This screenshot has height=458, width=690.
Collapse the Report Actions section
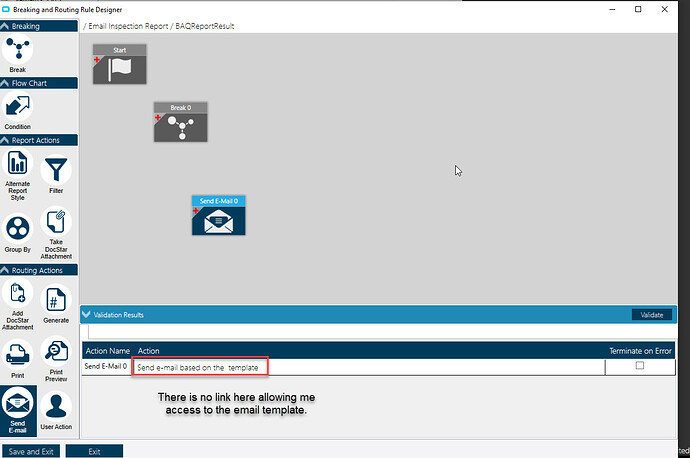click(x=5, y=140)
